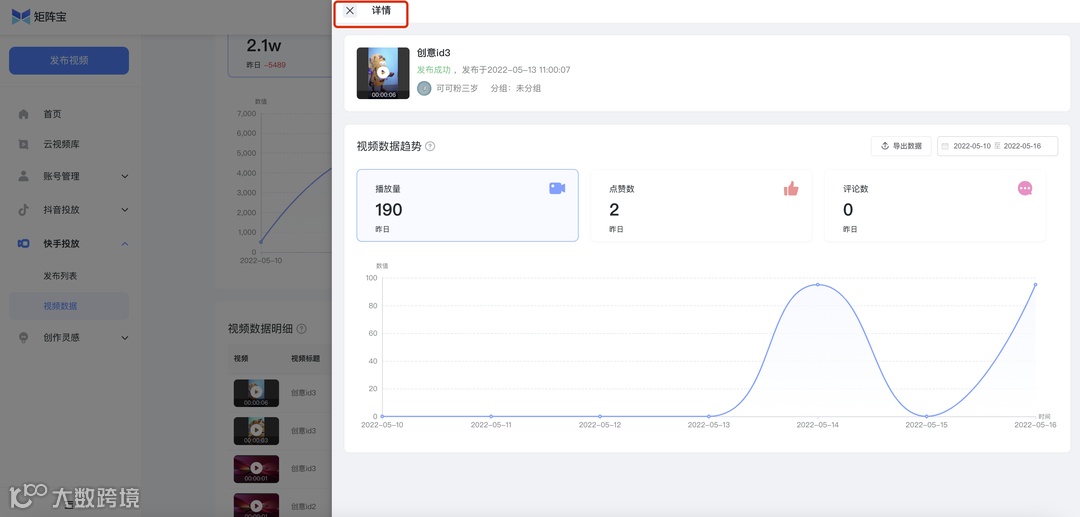Click the person icon beside 账号管理
1080x517 pixels.
pyautogui.click(x=23, y=176)
